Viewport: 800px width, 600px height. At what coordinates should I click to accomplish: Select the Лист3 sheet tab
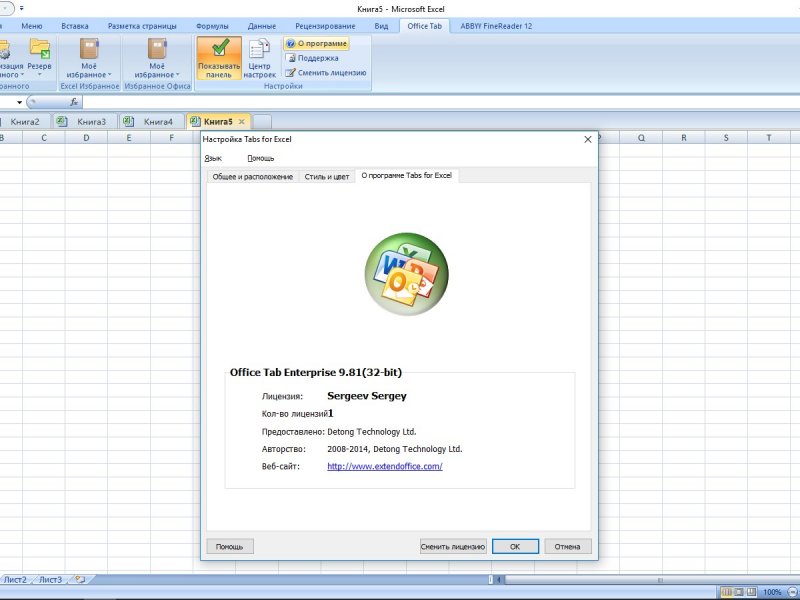click(x=51, y=580)
